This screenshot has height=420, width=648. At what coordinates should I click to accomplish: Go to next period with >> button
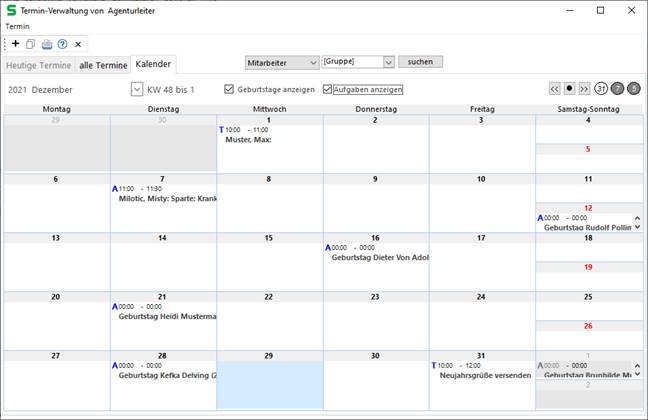coord(585,89)
